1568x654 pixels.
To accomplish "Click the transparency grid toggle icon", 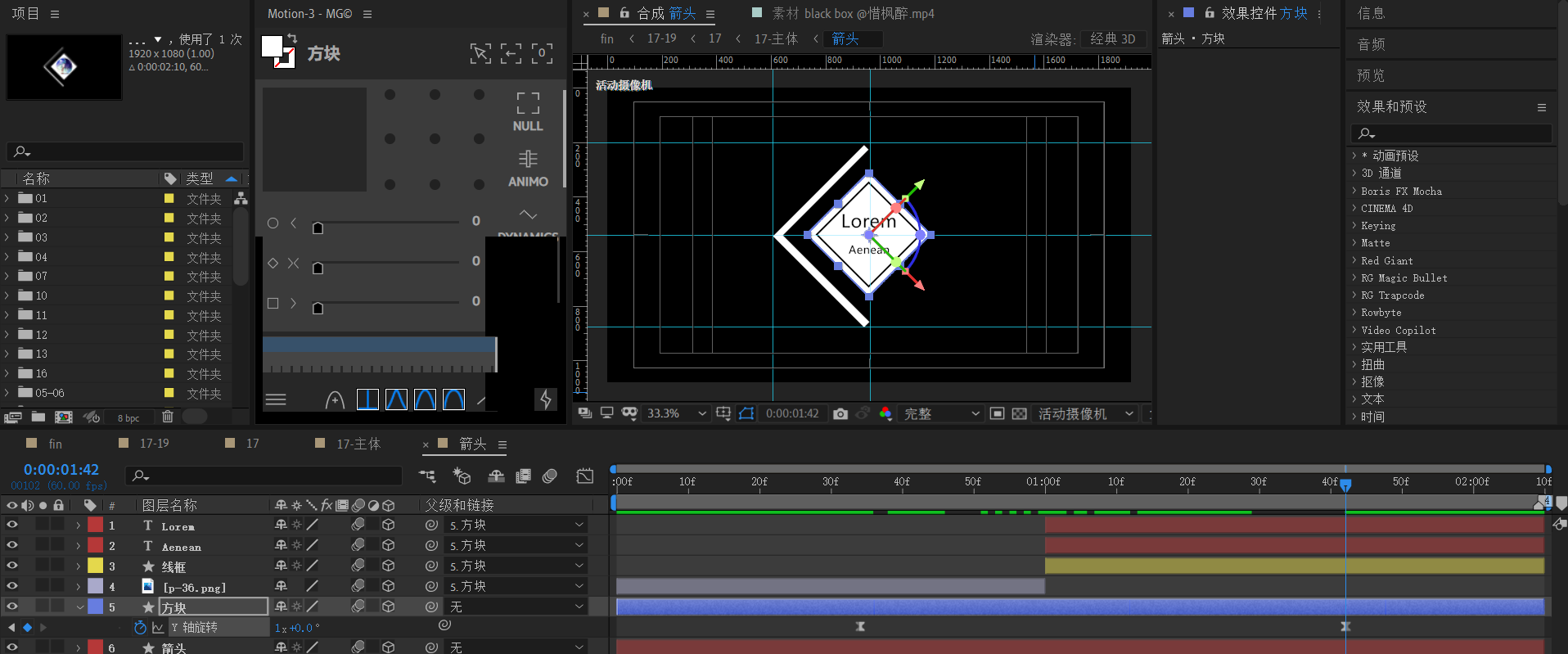I will [x=1020, y=413].
